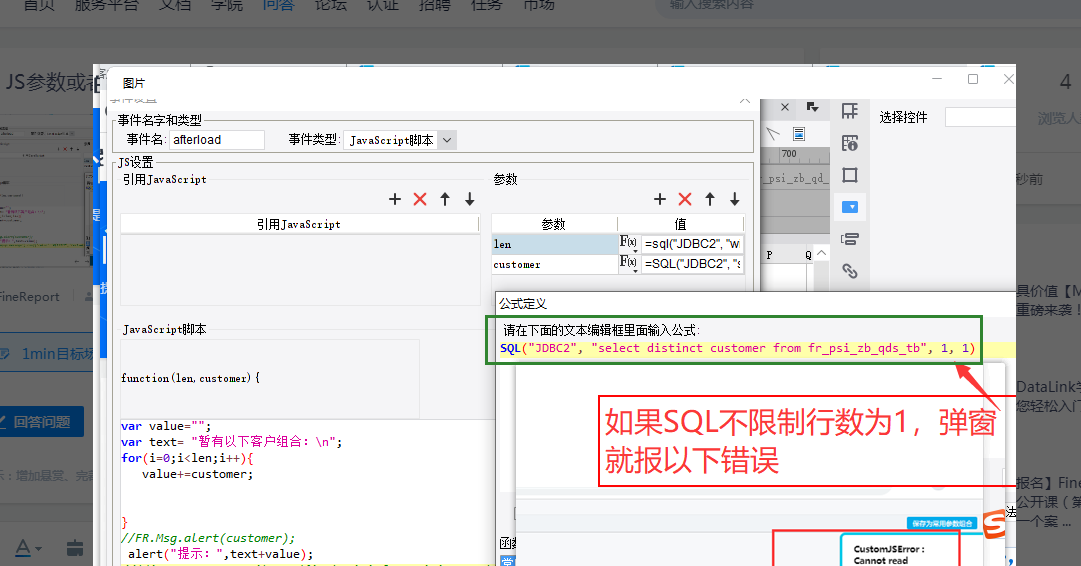Open floating element panel icon
Image resolution: width=1081 pixels, height=566 pixels.
pos(850,175)
